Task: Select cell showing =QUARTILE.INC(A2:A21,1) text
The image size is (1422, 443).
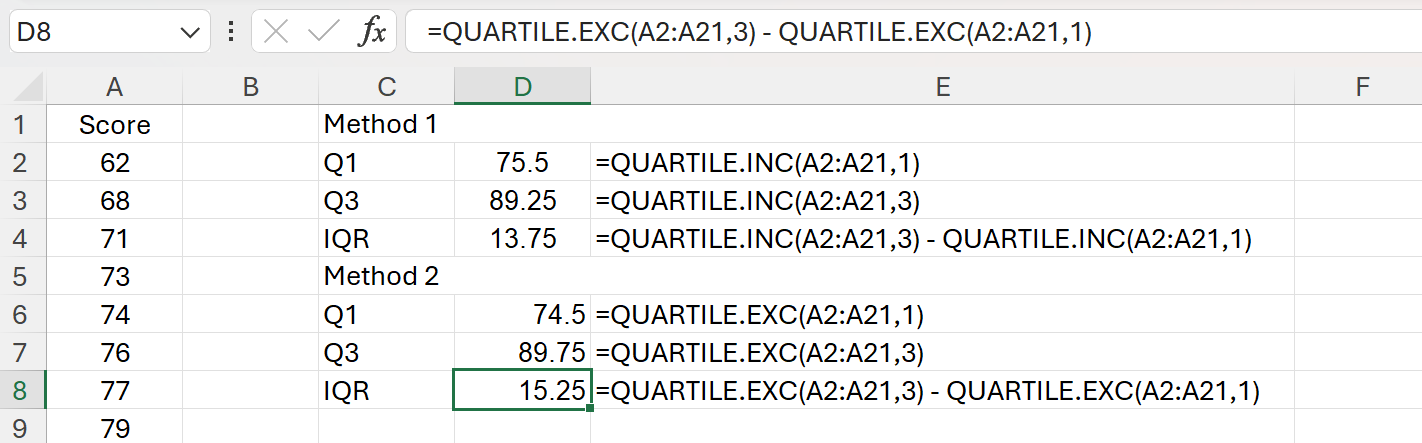Action: 942,163
